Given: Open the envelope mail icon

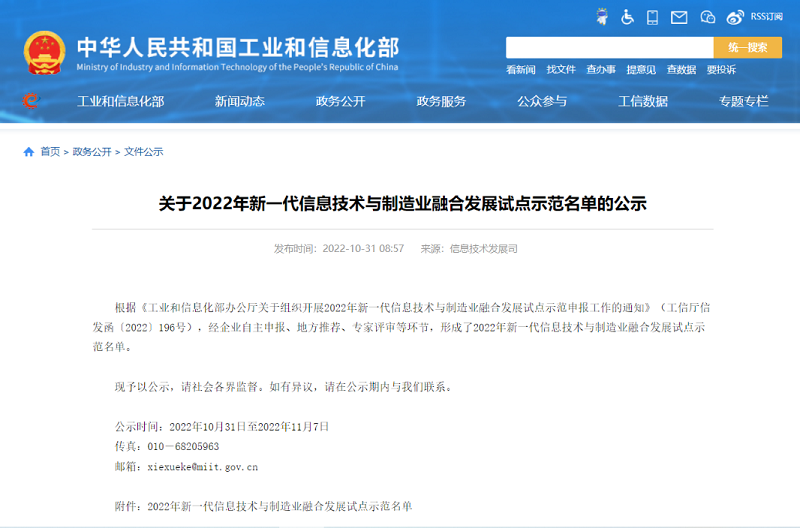Looking at the screenshot, I should 679,17.
